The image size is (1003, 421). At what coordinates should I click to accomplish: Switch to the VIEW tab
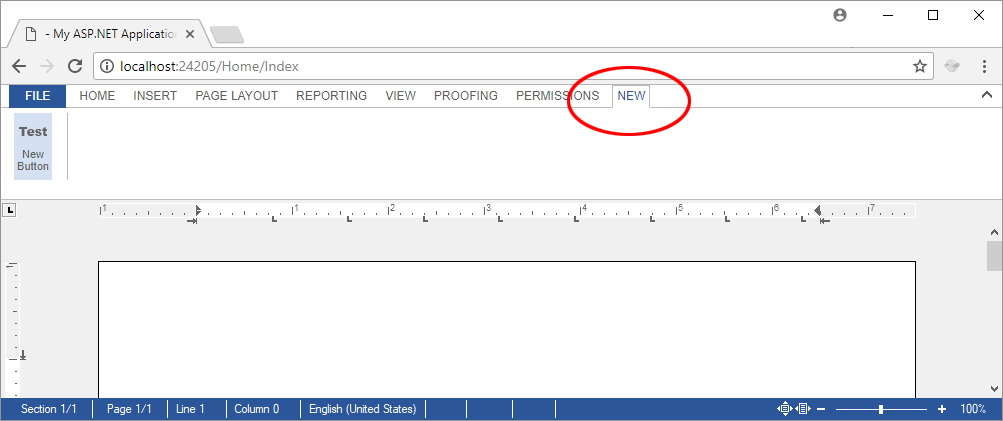click(400, 96)
